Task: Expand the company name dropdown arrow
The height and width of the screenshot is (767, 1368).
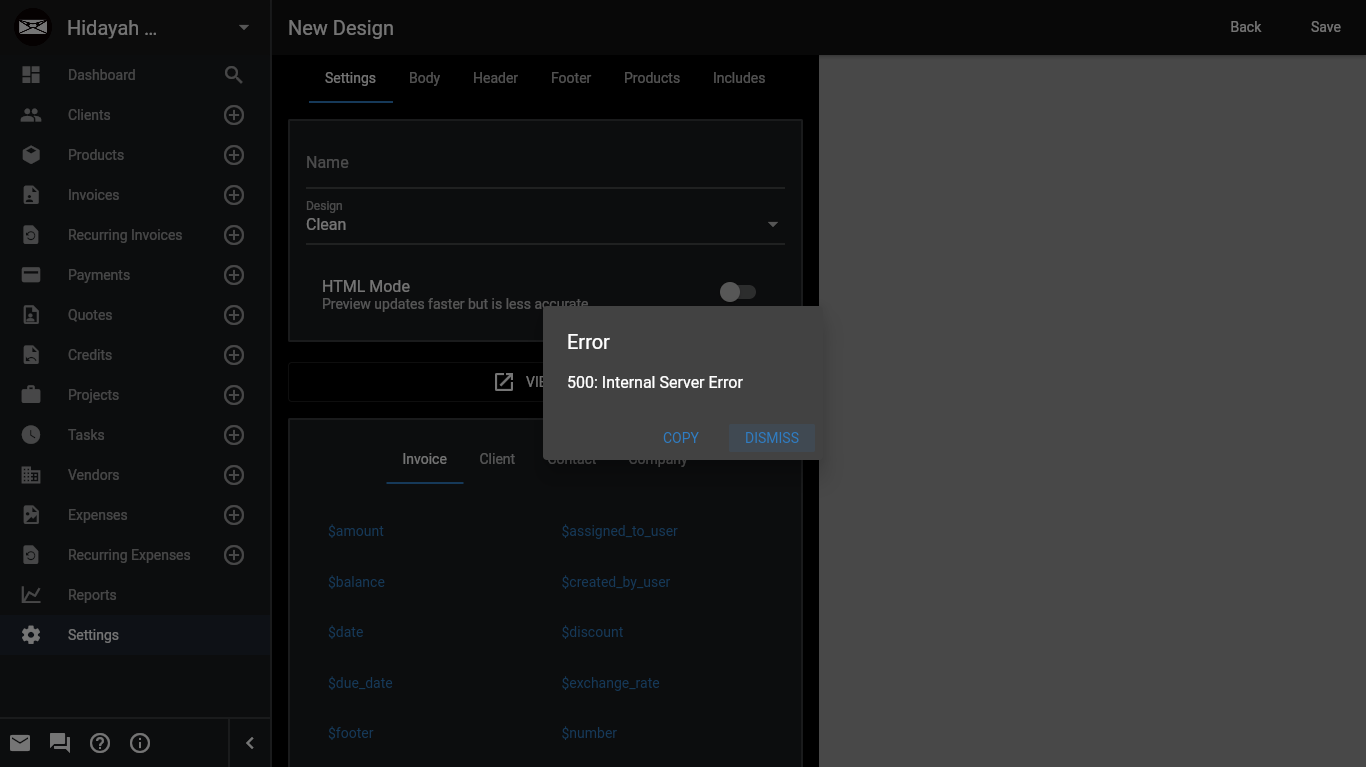Action: (244, 28)
